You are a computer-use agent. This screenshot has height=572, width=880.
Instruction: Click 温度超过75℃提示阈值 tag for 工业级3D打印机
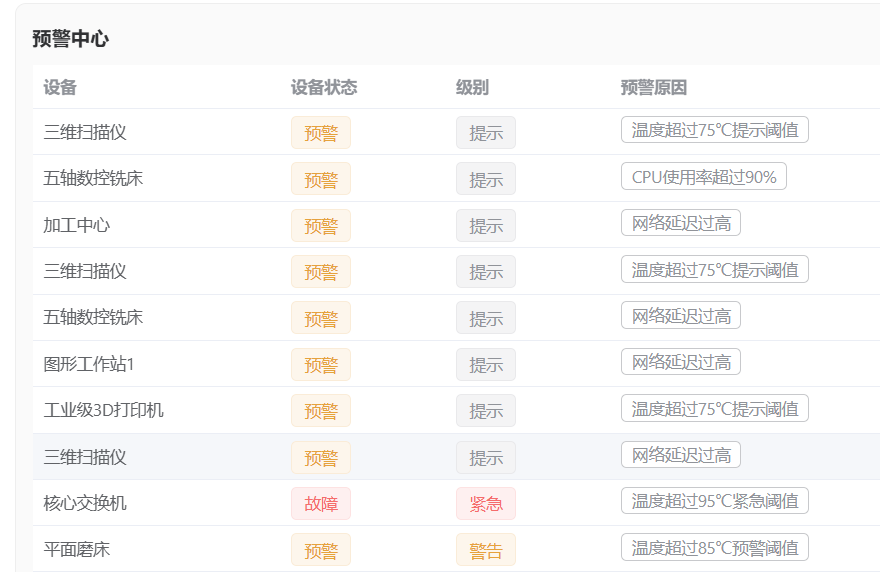tap(714, 408)
